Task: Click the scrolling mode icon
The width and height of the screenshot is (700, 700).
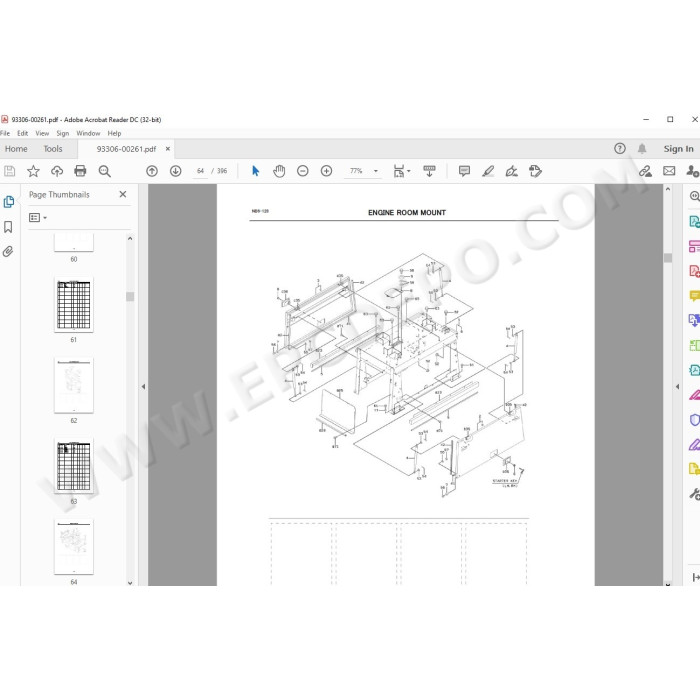Action: [x=429, y=171]
